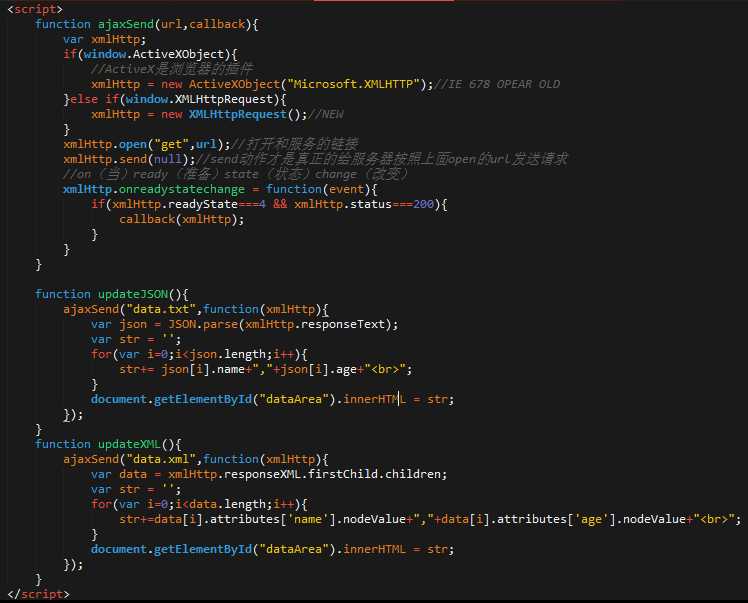The image size is (748, 603).
Task: Click "window.XMLHttpRequest" in the else-if condition
Action: coord(199,99)
